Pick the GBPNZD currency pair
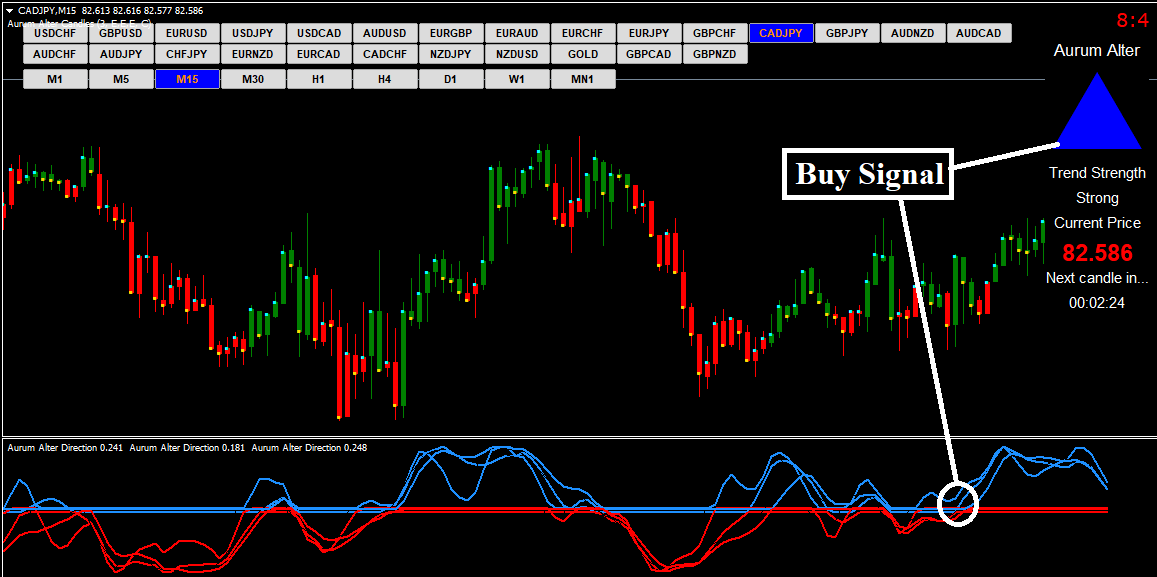Viewport: 1157px width, 577px height. click(x=715, y=54)
